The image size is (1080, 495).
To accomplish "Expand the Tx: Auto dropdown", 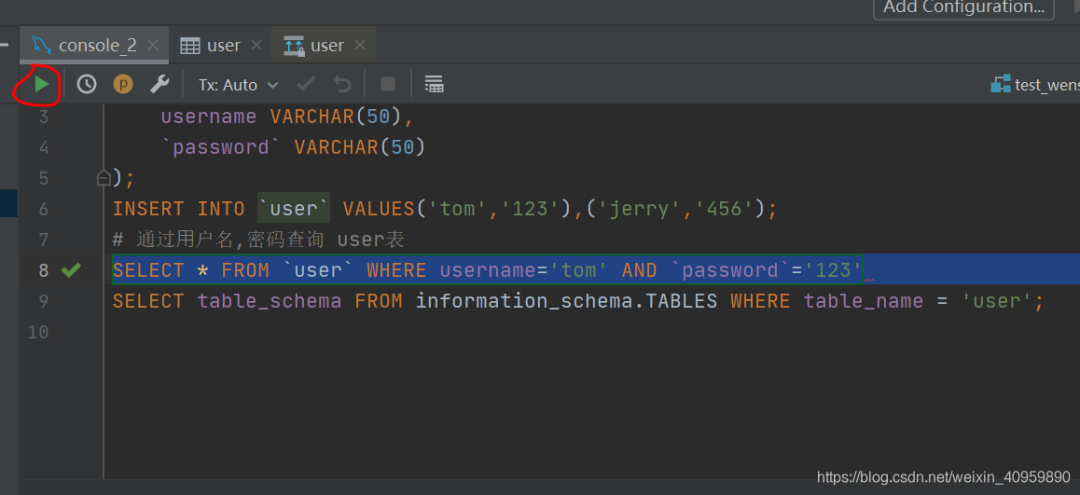I will click(x=238, y=85).
